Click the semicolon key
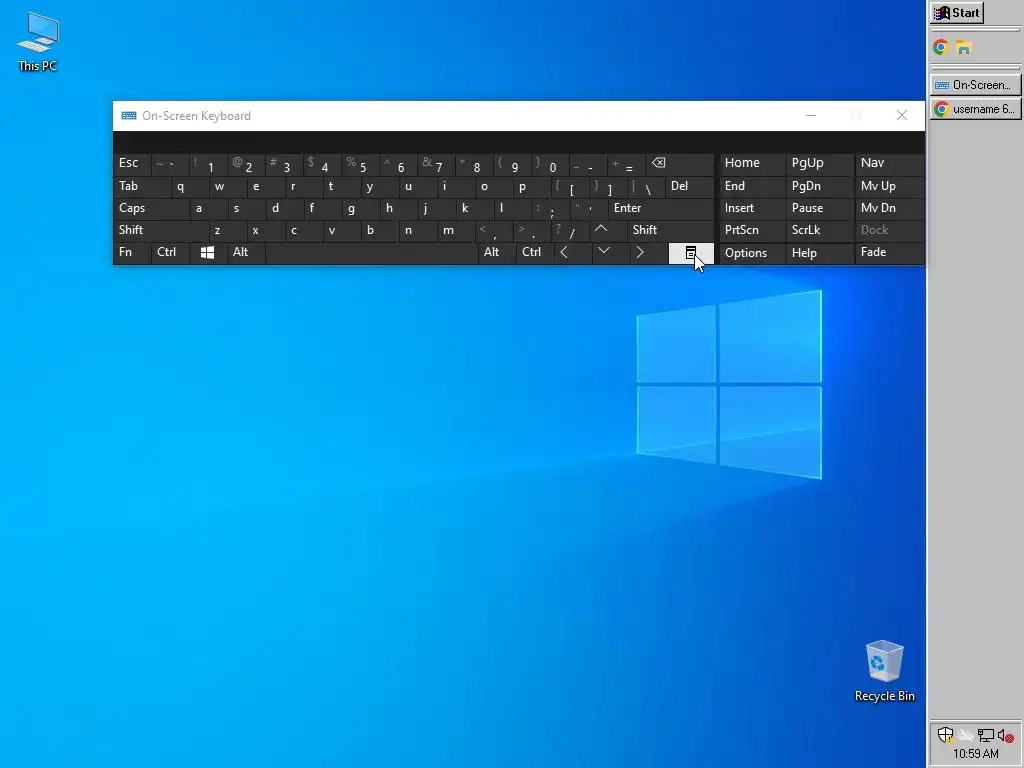 tap(549, 208)
